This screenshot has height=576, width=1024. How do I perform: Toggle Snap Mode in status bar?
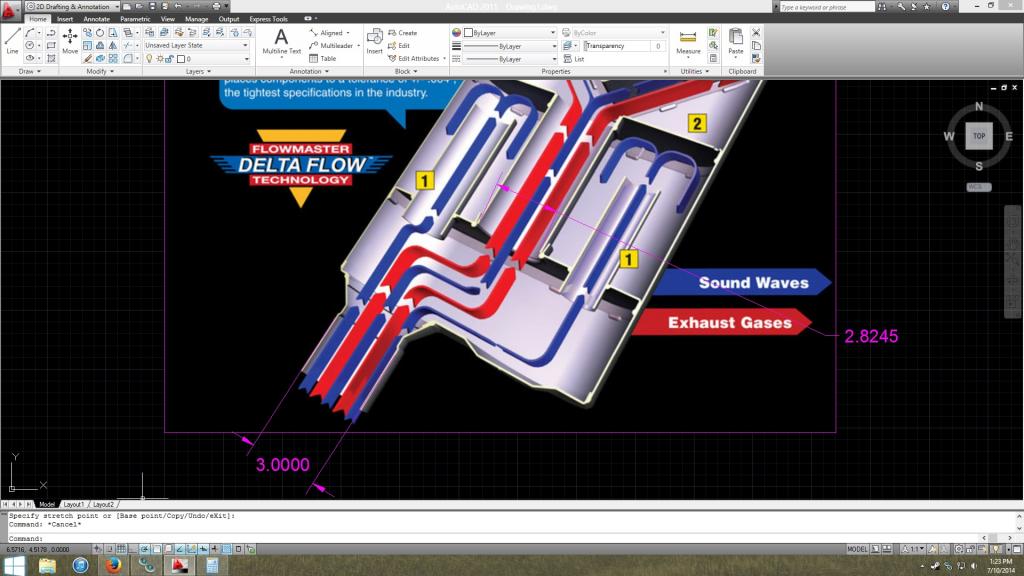point(109,549)
